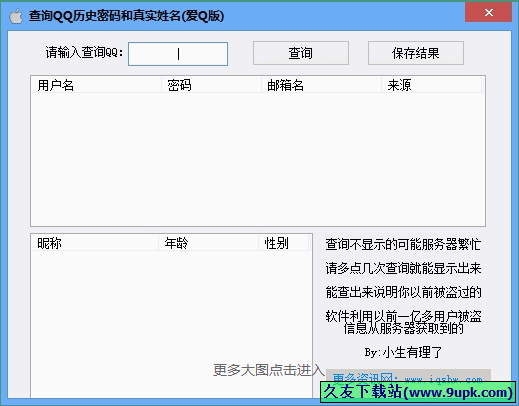Click the 请多点几次查询就能显示出来 text

(403, 268)
